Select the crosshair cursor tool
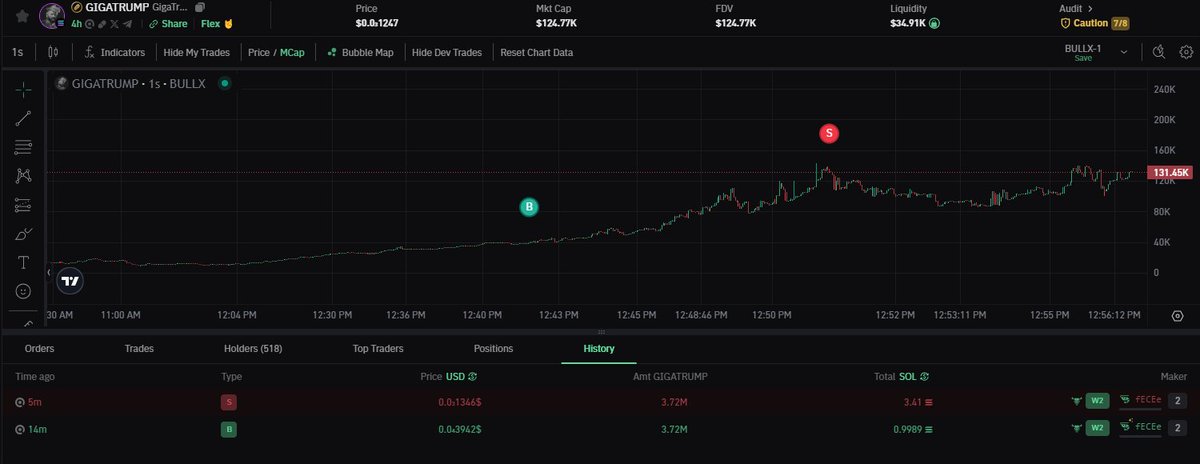Screen dimensions: 1200x464 tap(23, 89)
